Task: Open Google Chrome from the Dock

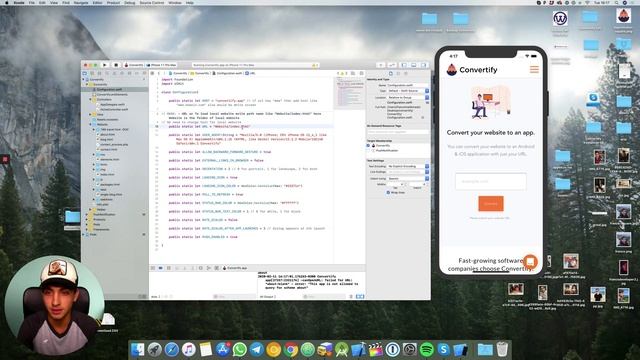Action: [x=291, y=349]
